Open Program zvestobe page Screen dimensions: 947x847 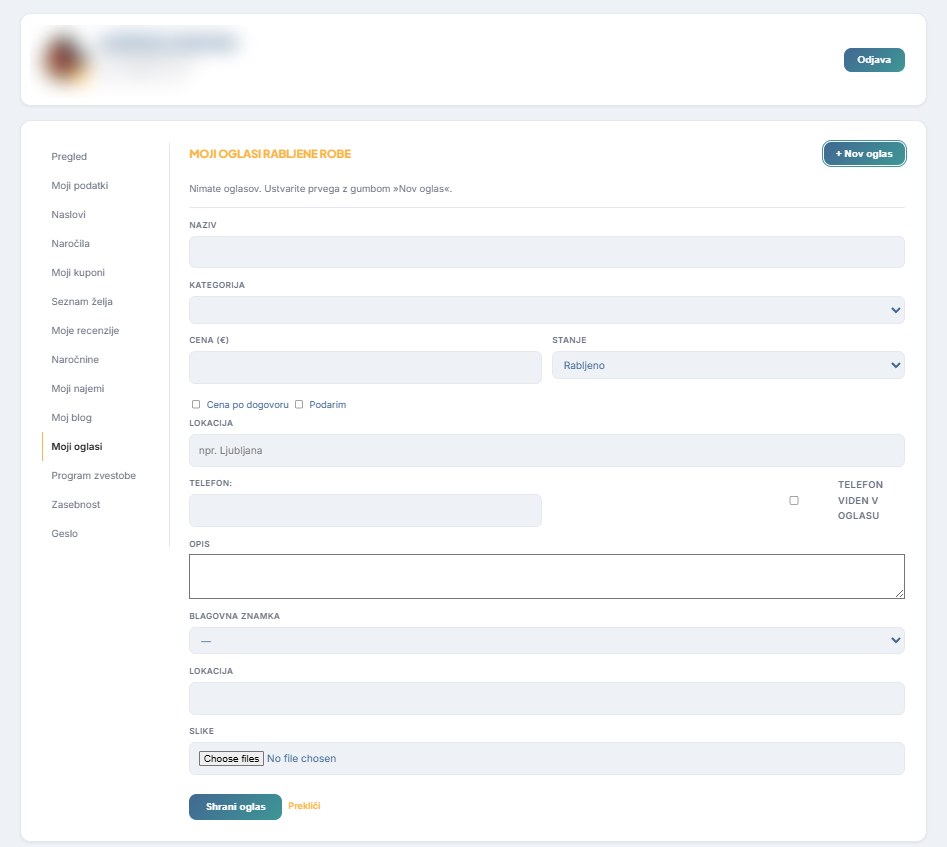coord(94,475)
